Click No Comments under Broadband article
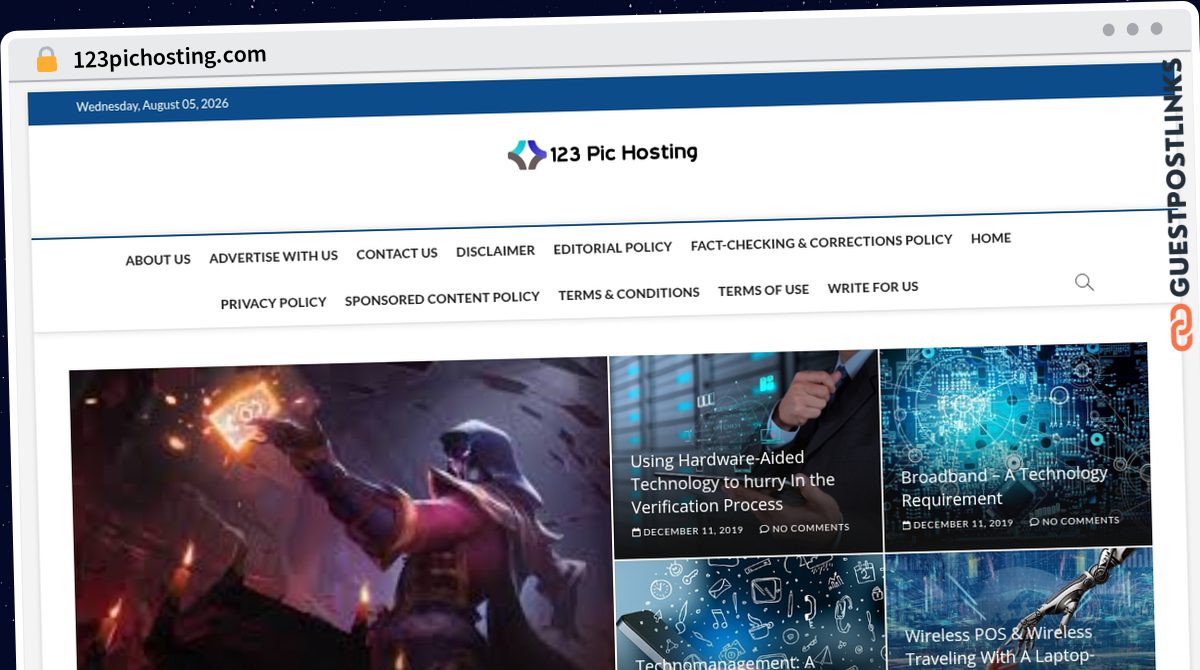This screenshot has width=1200, height=670. (1074, 521)
